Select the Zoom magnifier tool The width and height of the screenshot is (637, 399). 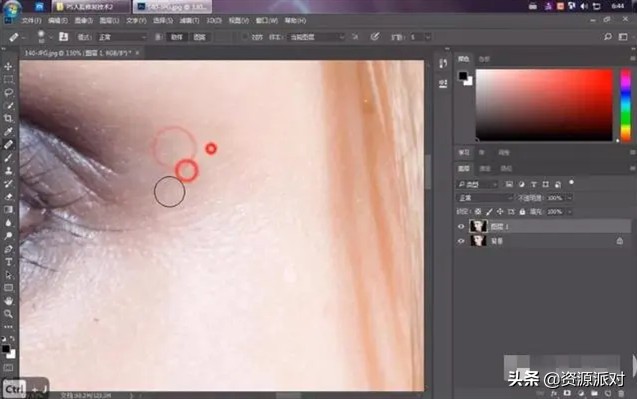[8, 314]
